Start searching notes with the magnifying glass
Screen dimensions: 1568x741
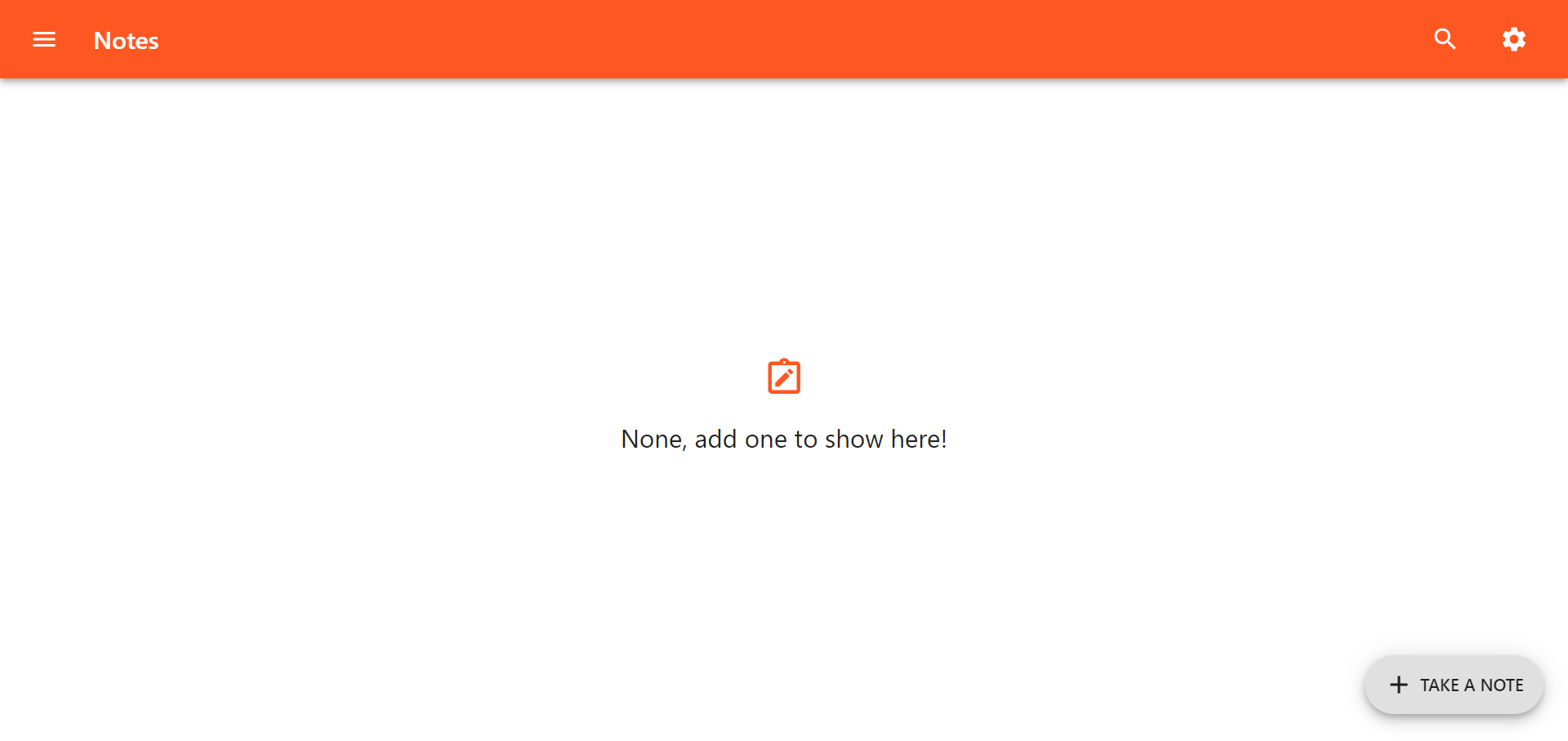click(x=1445, y=39)
